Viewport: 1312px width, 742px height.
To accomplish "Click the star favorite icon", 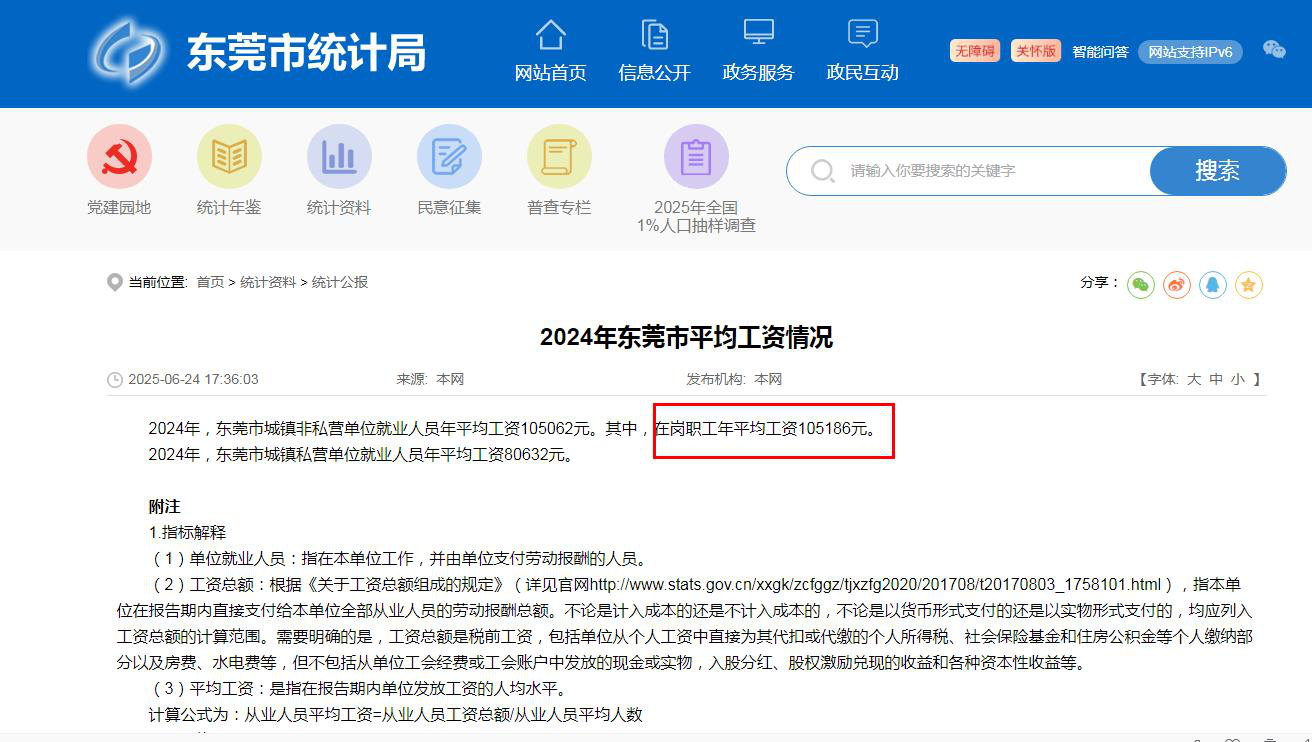I will point(1248,285).
